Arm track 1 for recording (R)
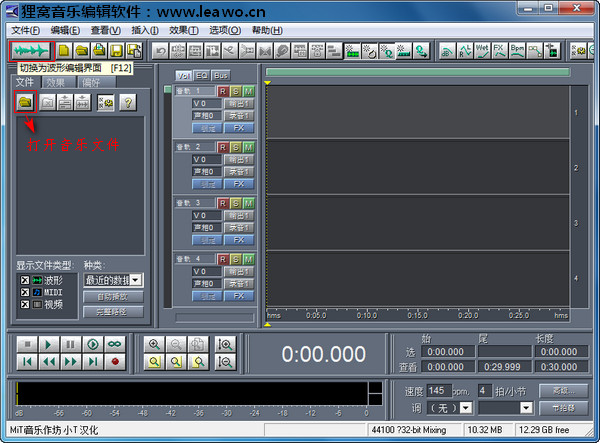This screenshot has height=443, width=600. point(223,91)
